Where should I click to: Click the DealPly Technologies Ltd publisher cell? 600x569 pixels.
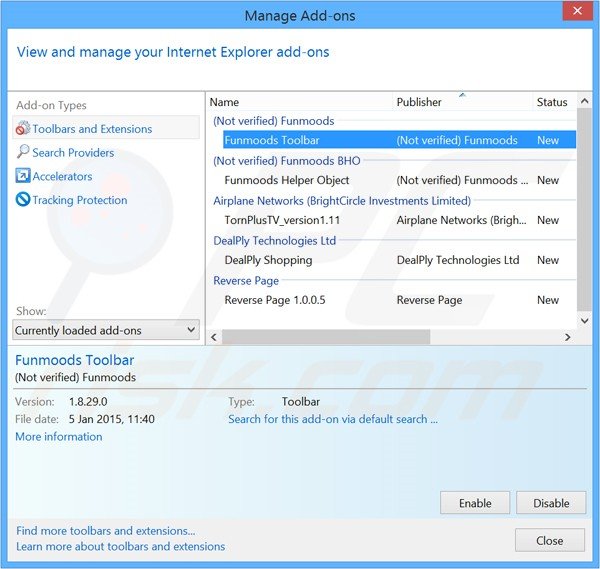tap(458, 260)
